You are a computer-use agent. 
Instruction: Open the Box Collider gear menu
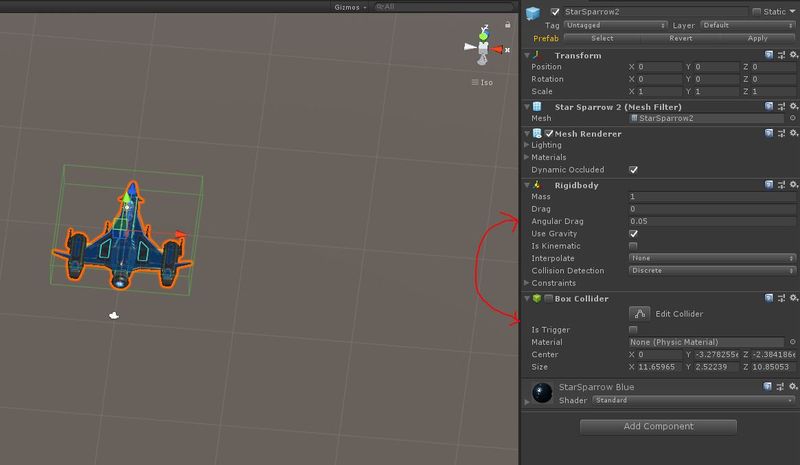point(793,298)
